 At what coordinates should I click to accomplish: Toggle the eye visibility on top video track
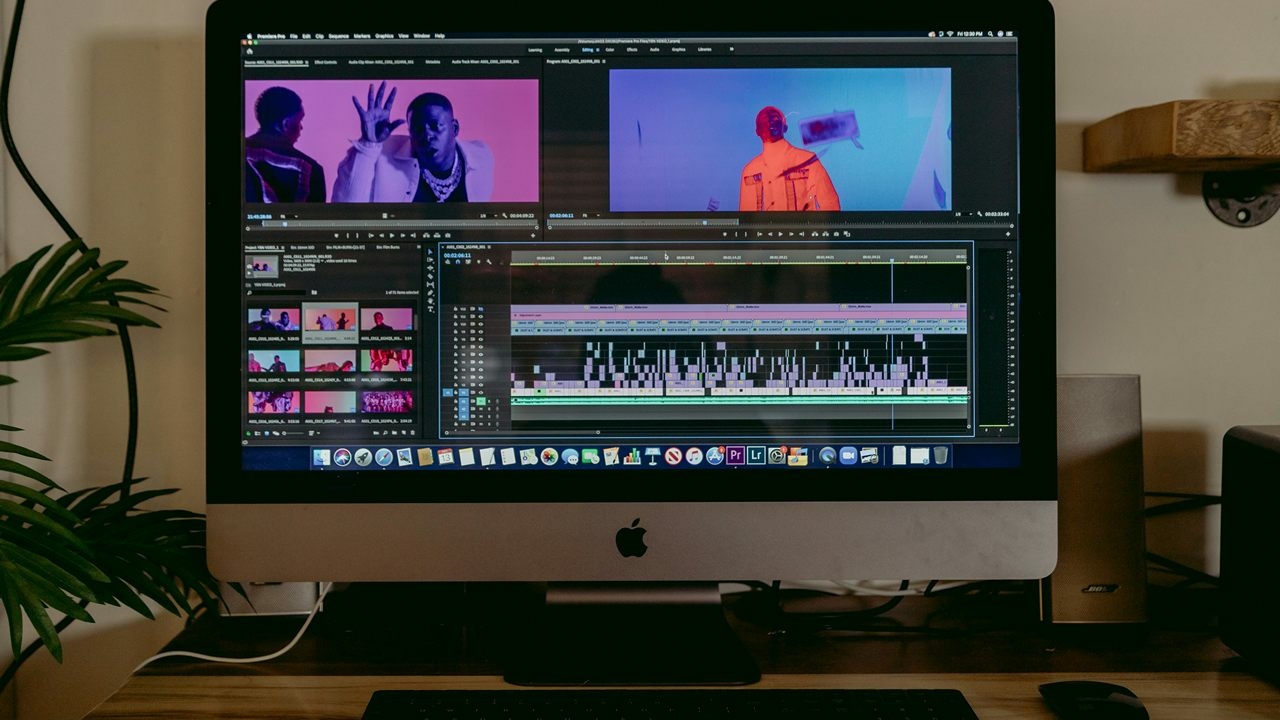tap(480, 310)
